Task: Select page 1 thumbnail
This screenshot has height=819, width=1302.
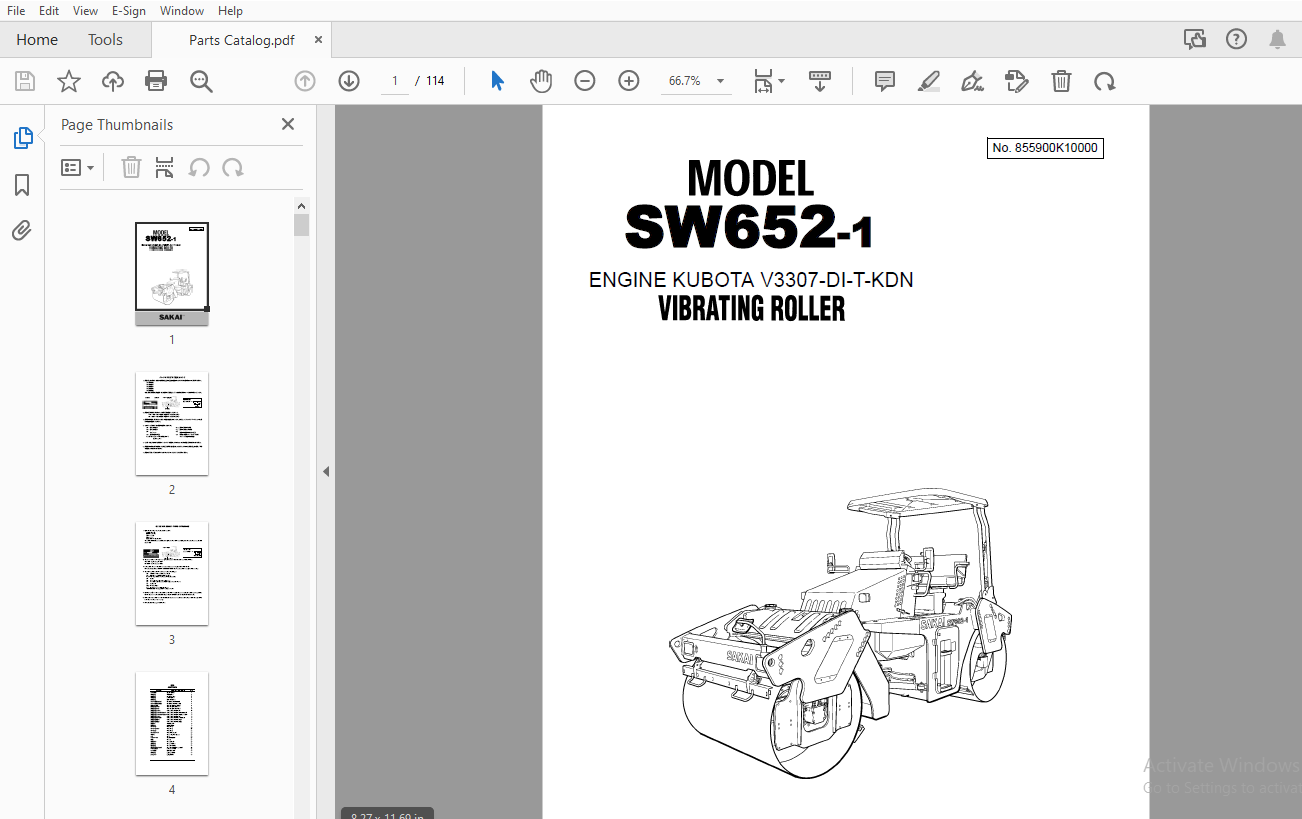Action: [x=172, y=273]
